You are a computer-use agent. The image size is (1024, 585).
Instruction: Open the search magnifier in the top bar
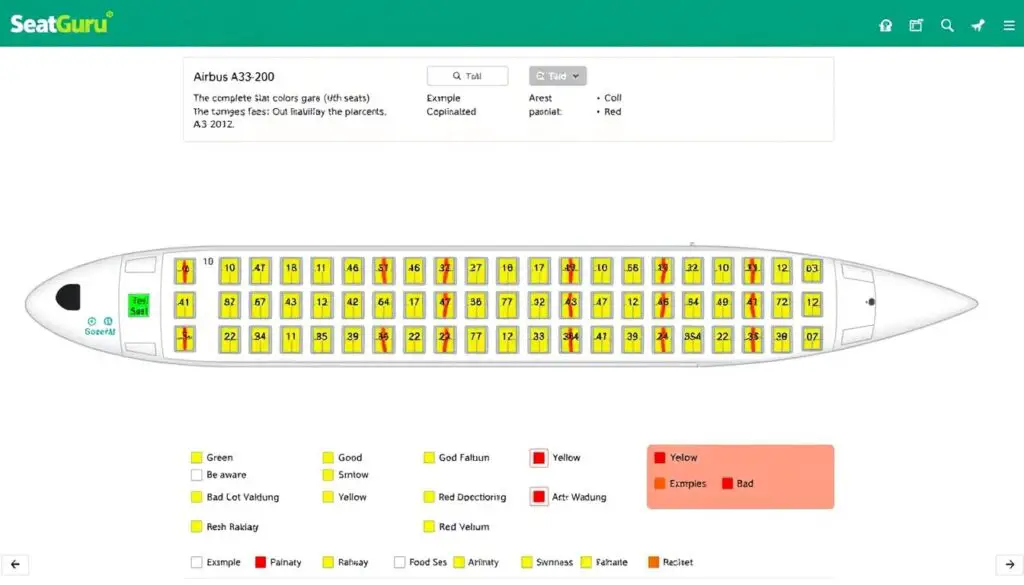click(947, 25)
